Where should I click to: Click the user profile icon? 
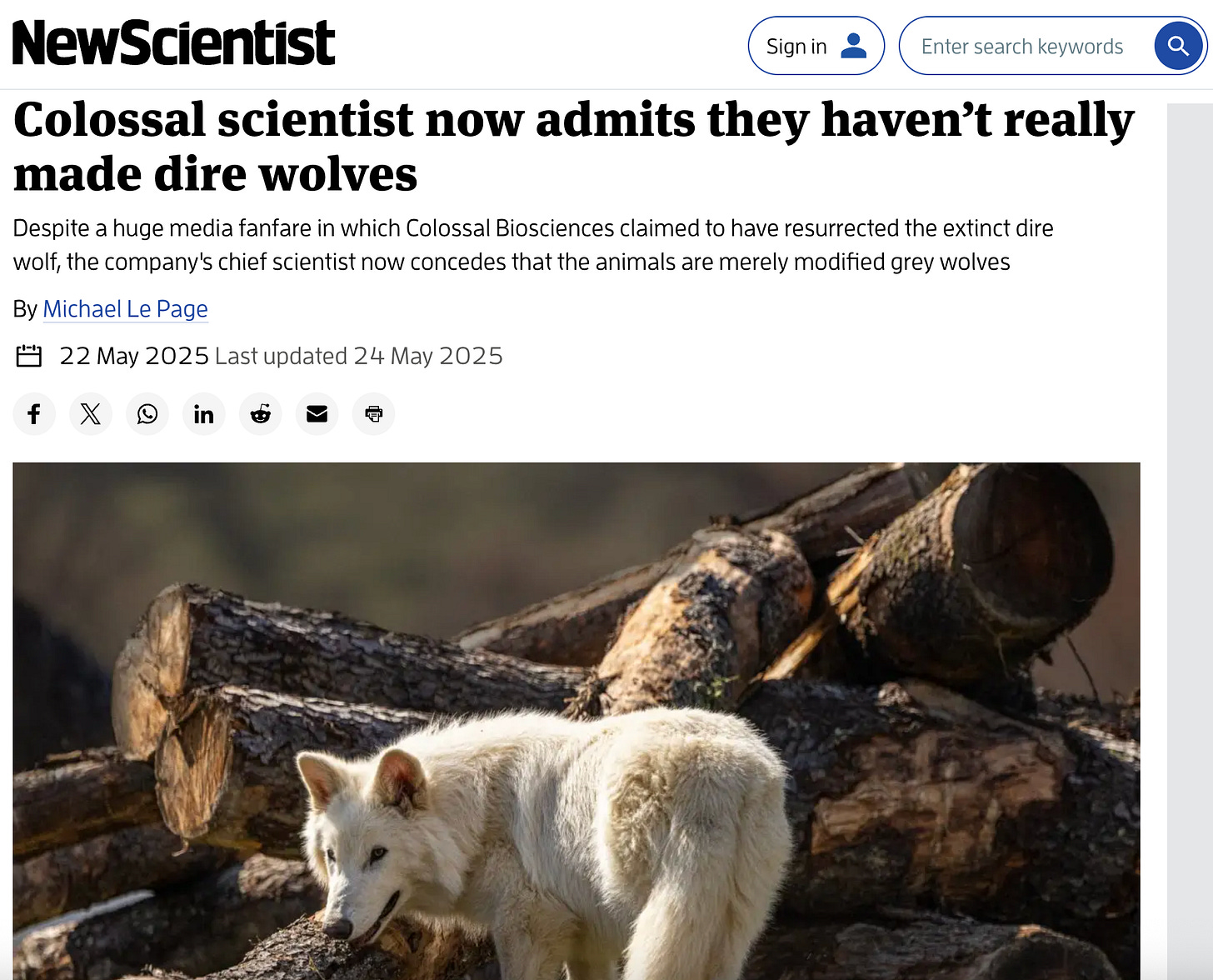[854, 46]
